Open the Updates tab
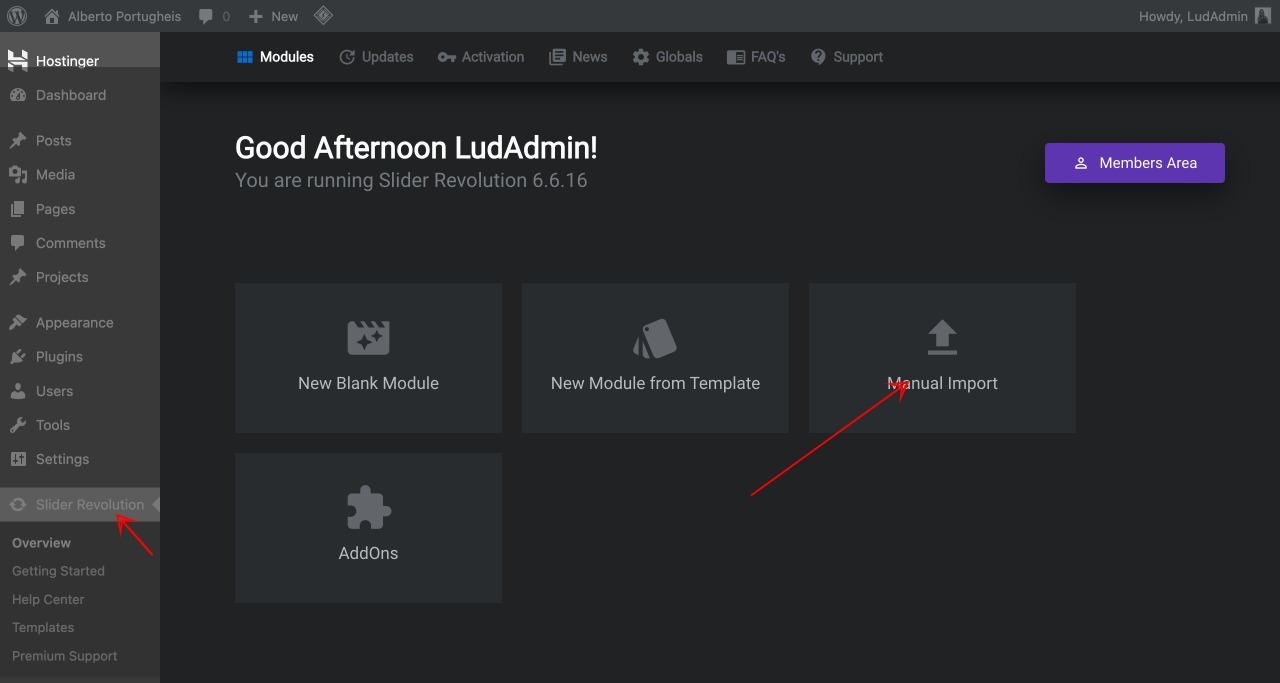This screenshot has height=683, width=1280. [376, 57]
